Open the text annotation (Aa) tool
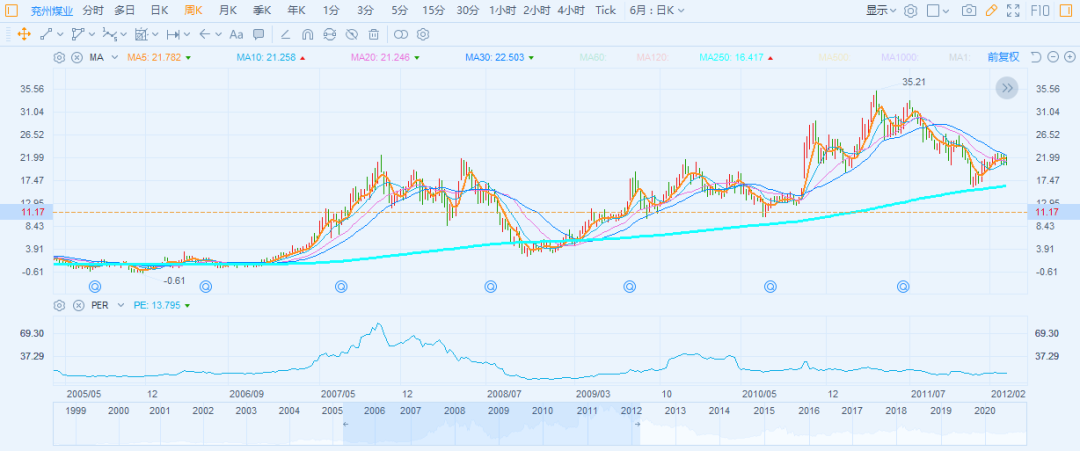This screenshot has height=451, width=1080. (236, 34)
